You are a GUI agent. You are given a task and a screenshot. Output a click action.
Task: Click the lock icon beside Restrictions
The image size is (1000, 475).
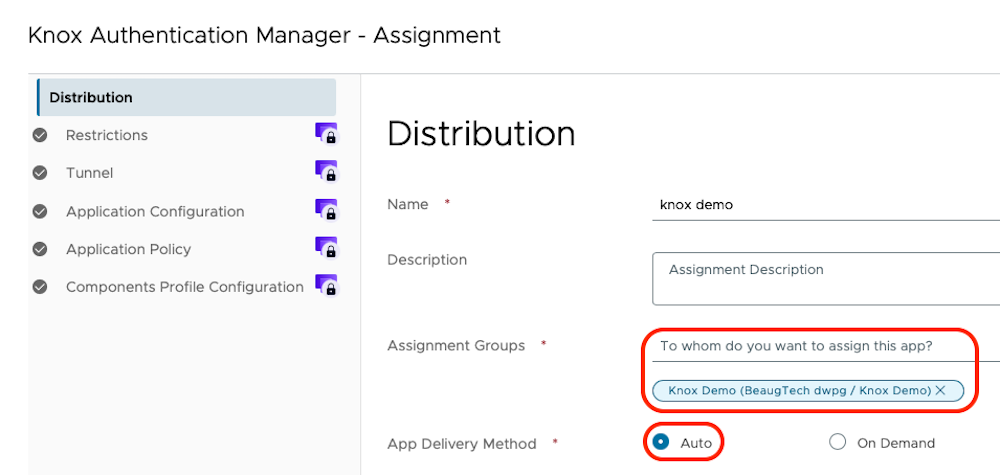pos(327,134)
